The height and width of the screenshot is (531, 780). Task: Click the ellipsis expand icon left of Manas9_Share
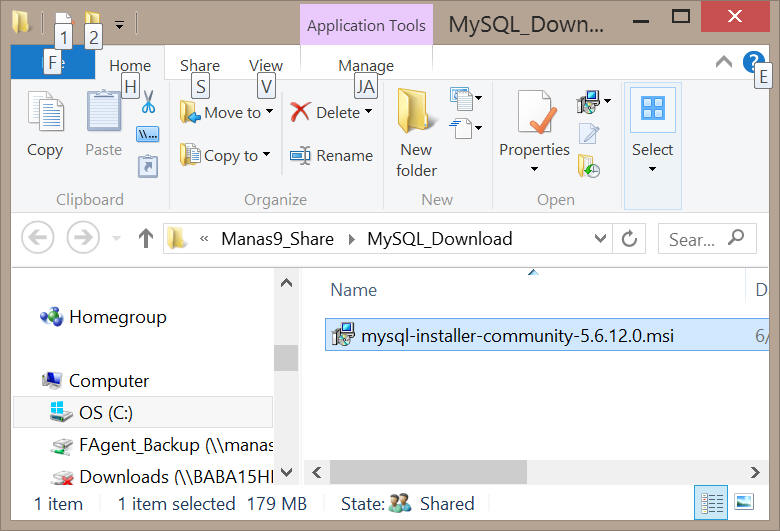coord(204,238)
